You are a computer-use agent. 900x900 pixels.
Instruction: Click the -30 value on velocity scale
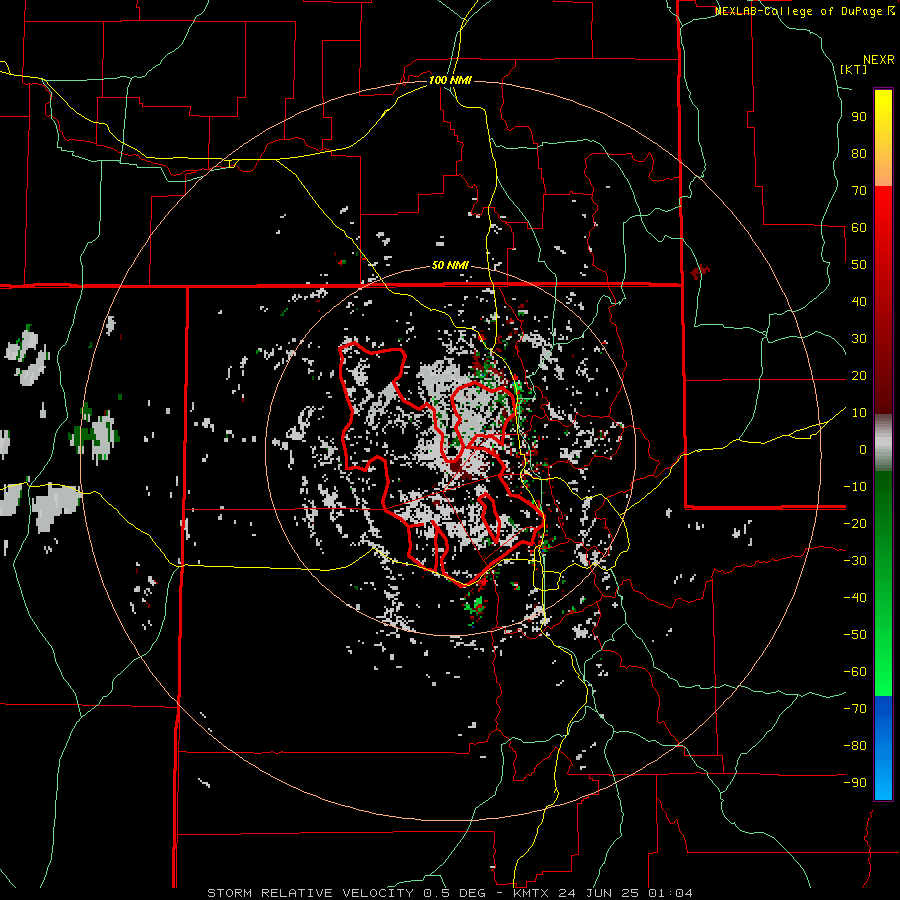coord(855,561)
